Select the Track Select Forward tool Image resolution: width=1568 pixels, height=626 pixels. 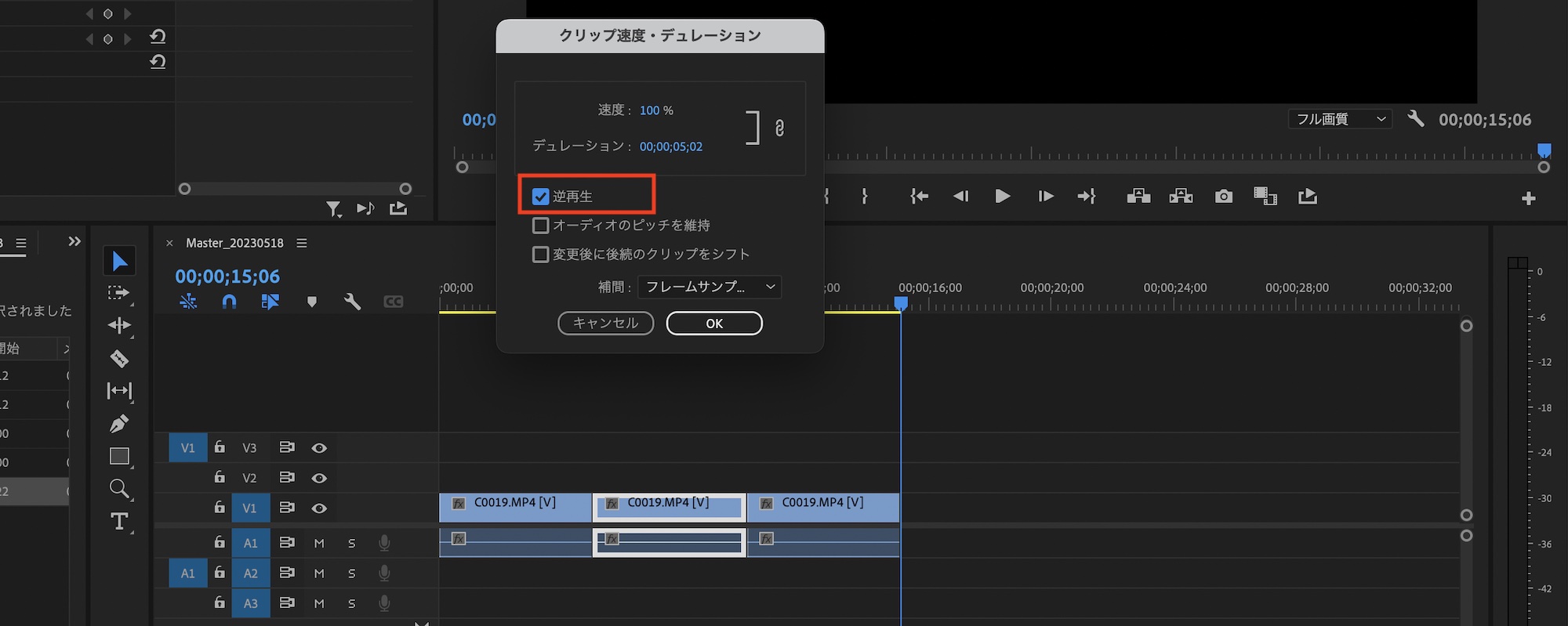pos(119,293)
